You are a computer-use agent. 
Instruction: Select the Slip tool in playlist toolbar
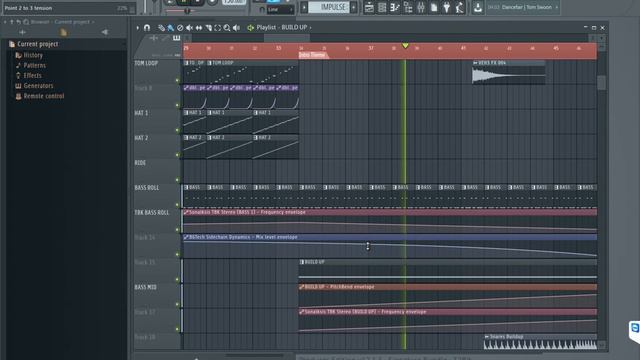pos(199,27)
